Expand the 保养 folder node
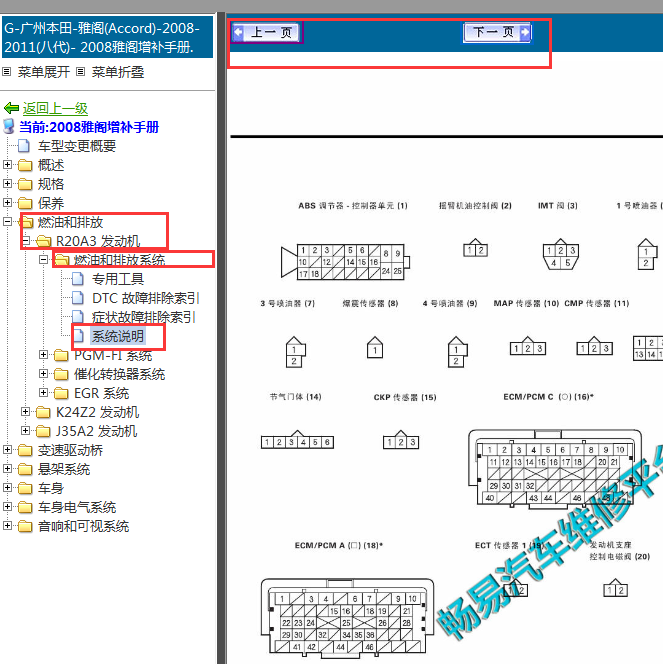Viewport: 663px width, 664px height. point(7,202)
